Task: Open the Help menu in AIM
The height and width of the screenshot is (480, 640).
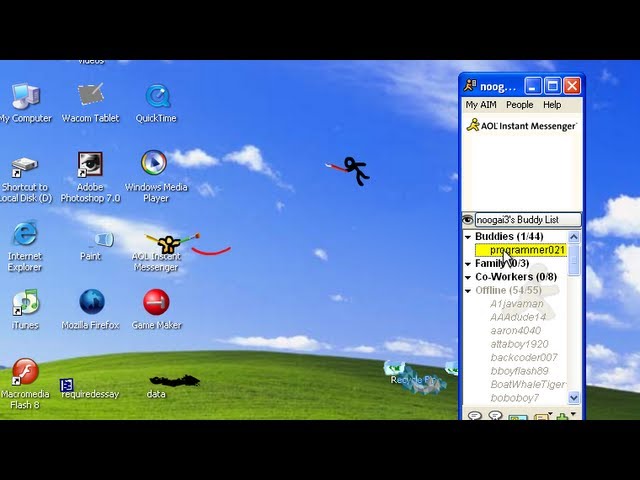Action: tap(552, 105)
